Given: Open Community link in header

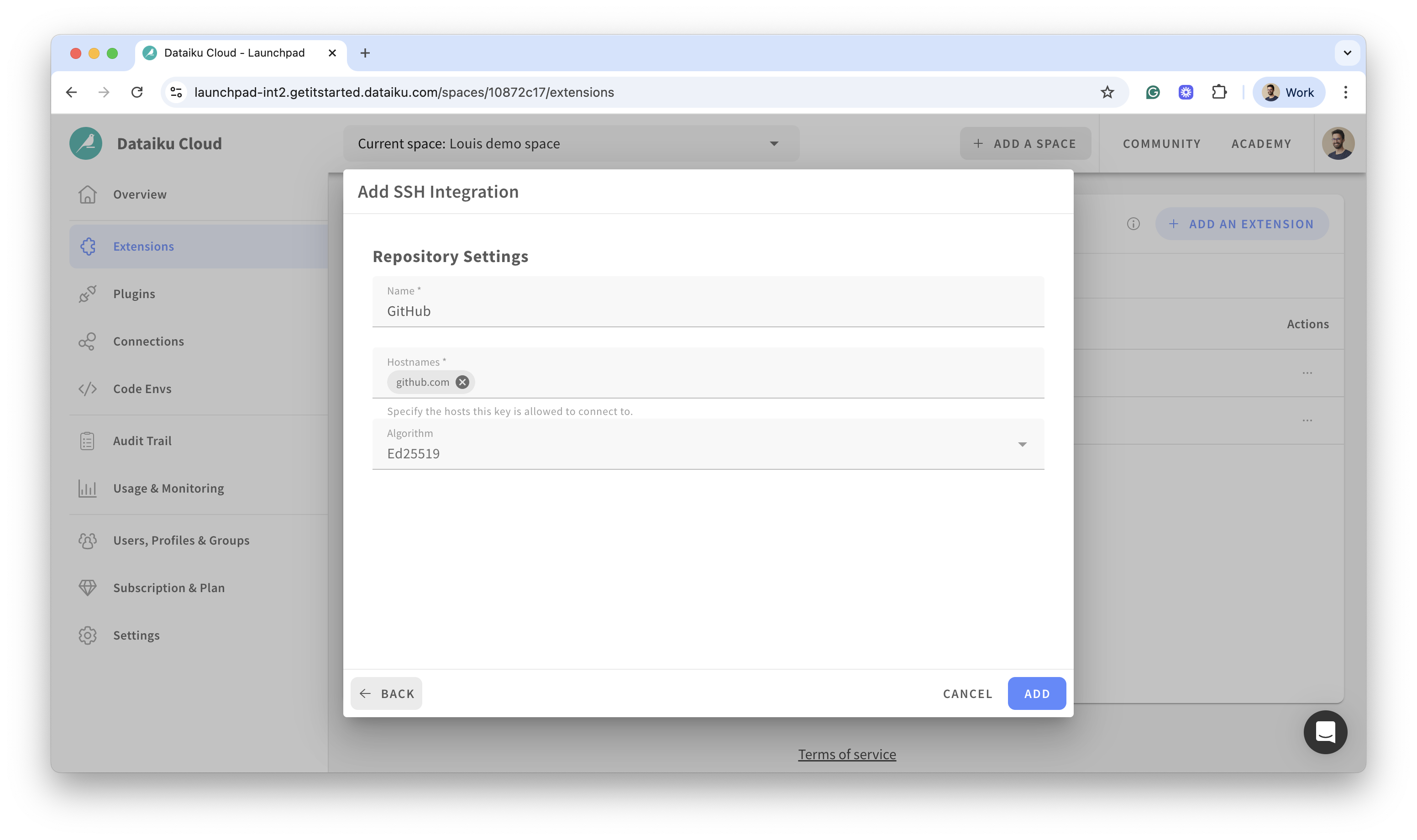Looking at the screenshot, I should point(1161,144).
